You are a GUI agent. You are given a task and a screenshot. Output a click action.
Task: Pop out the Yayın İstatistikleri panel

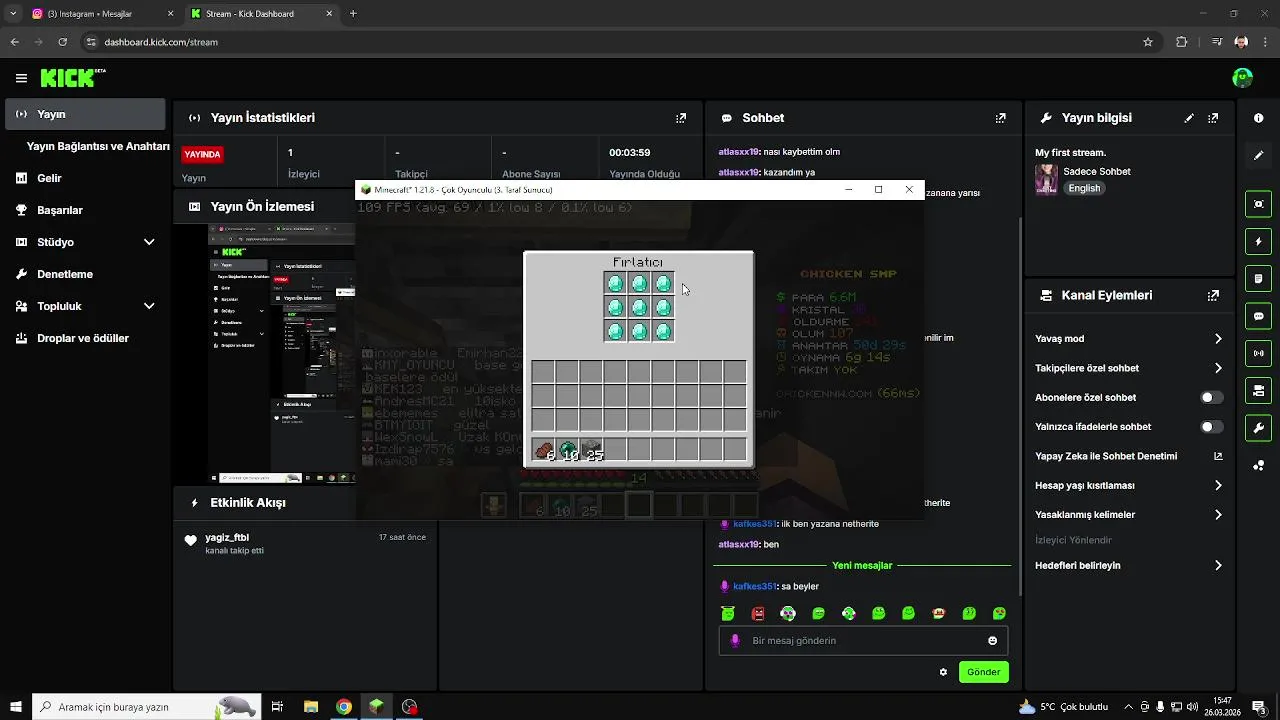point(681,118)
